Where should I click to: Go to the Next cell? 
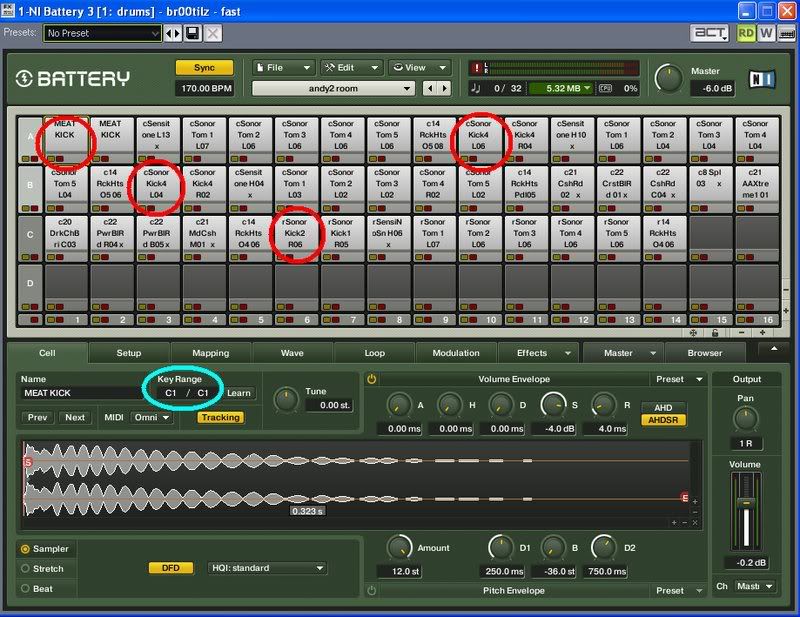click(75, 417)
